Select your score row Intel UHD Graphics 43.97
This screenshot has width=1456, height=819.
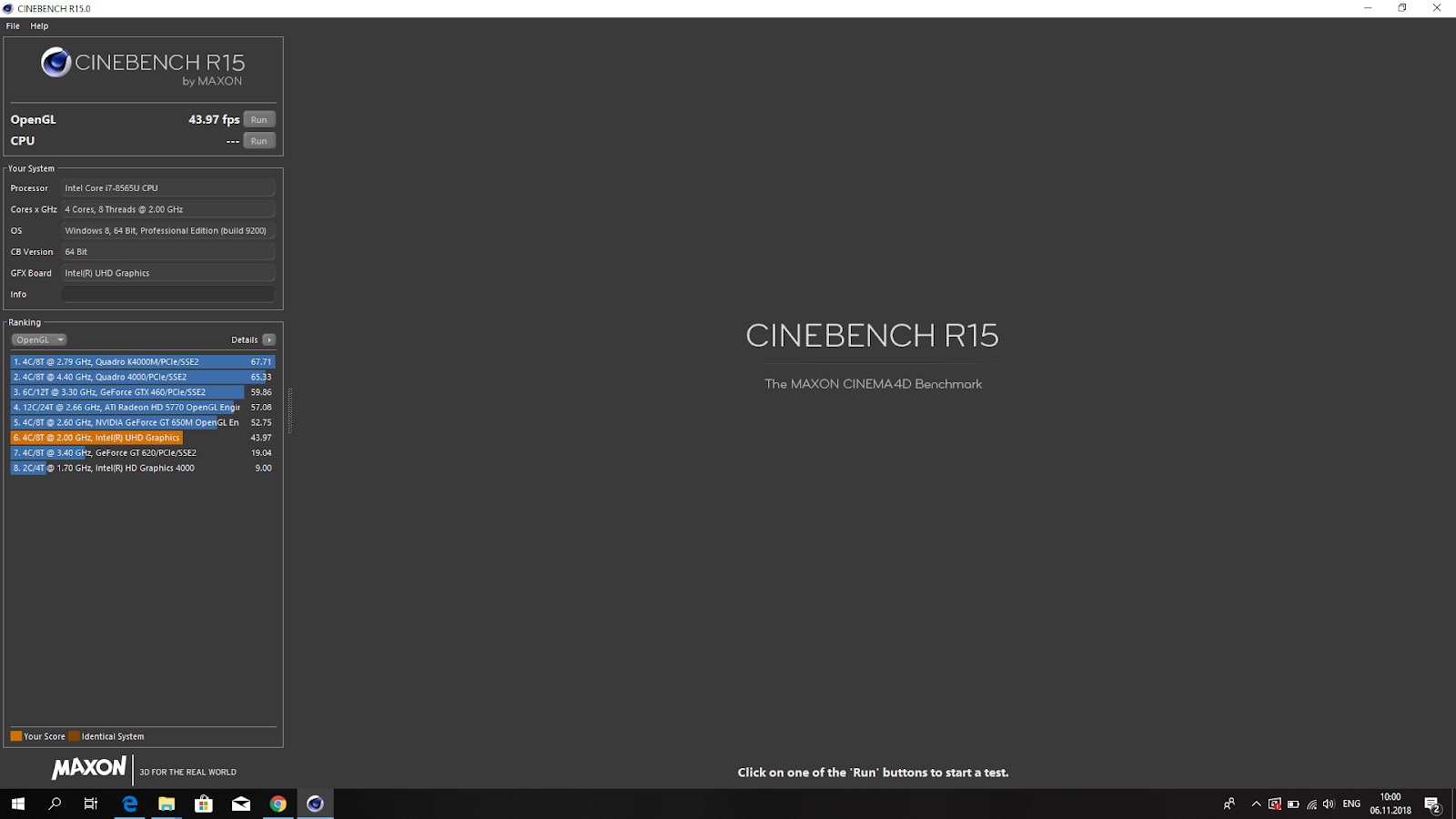(x=143, y=438)
